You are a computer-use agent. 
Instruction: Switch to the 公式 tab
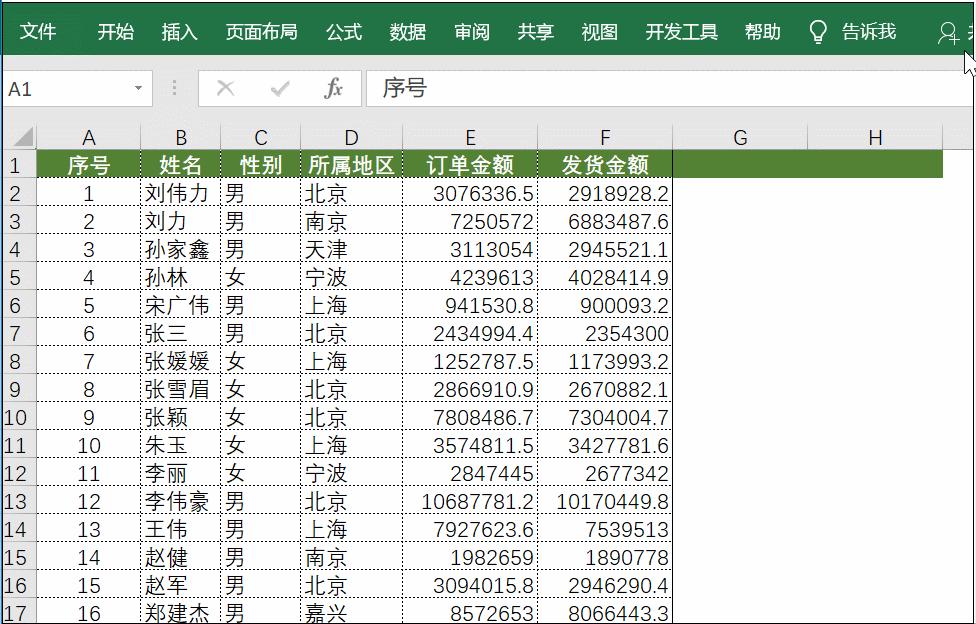pos(343,31)
